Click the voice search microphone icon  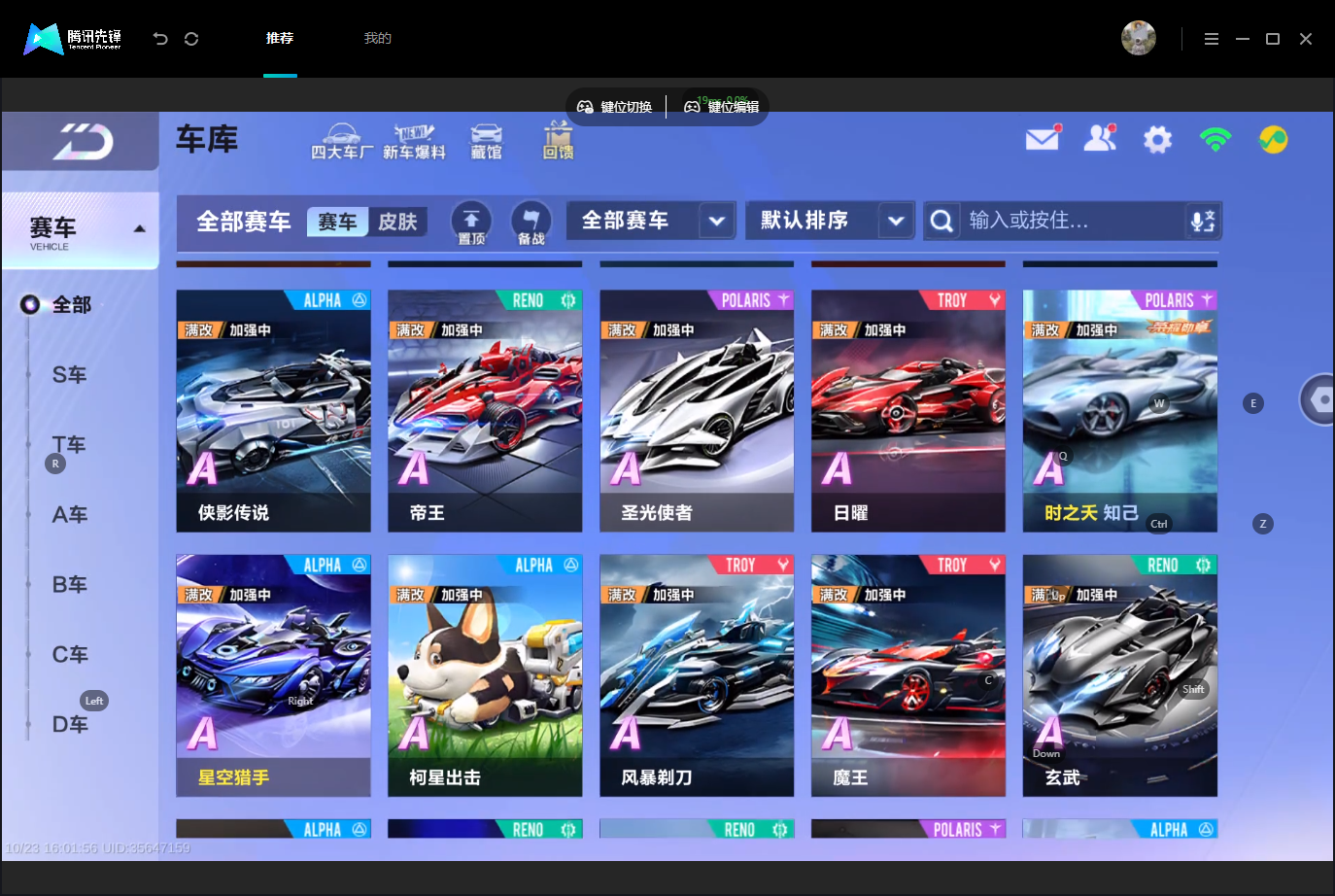[1203, 221]
